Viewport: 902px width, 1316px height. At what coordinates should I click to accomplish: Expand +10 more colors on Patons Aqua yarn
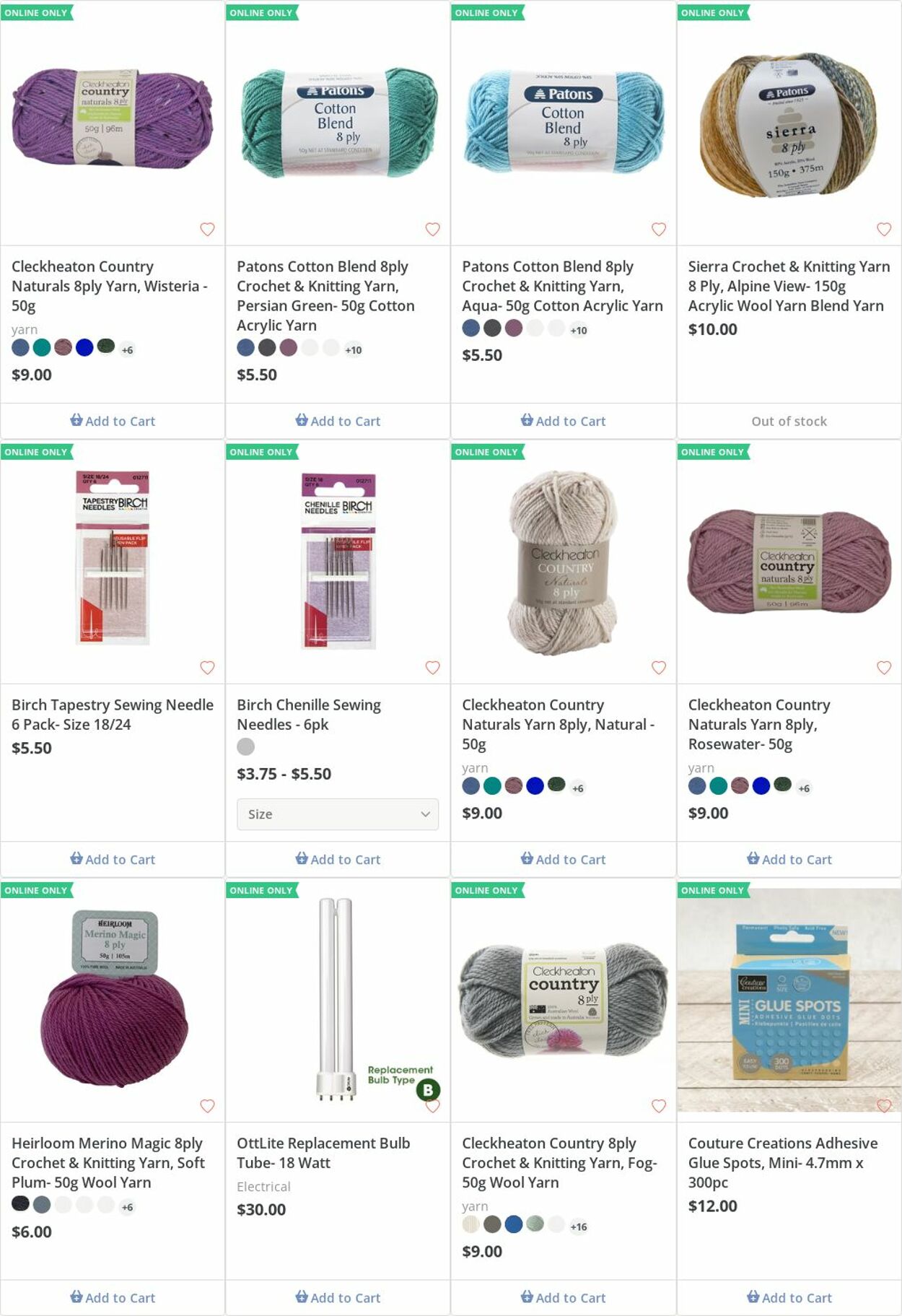pos(579,330)
